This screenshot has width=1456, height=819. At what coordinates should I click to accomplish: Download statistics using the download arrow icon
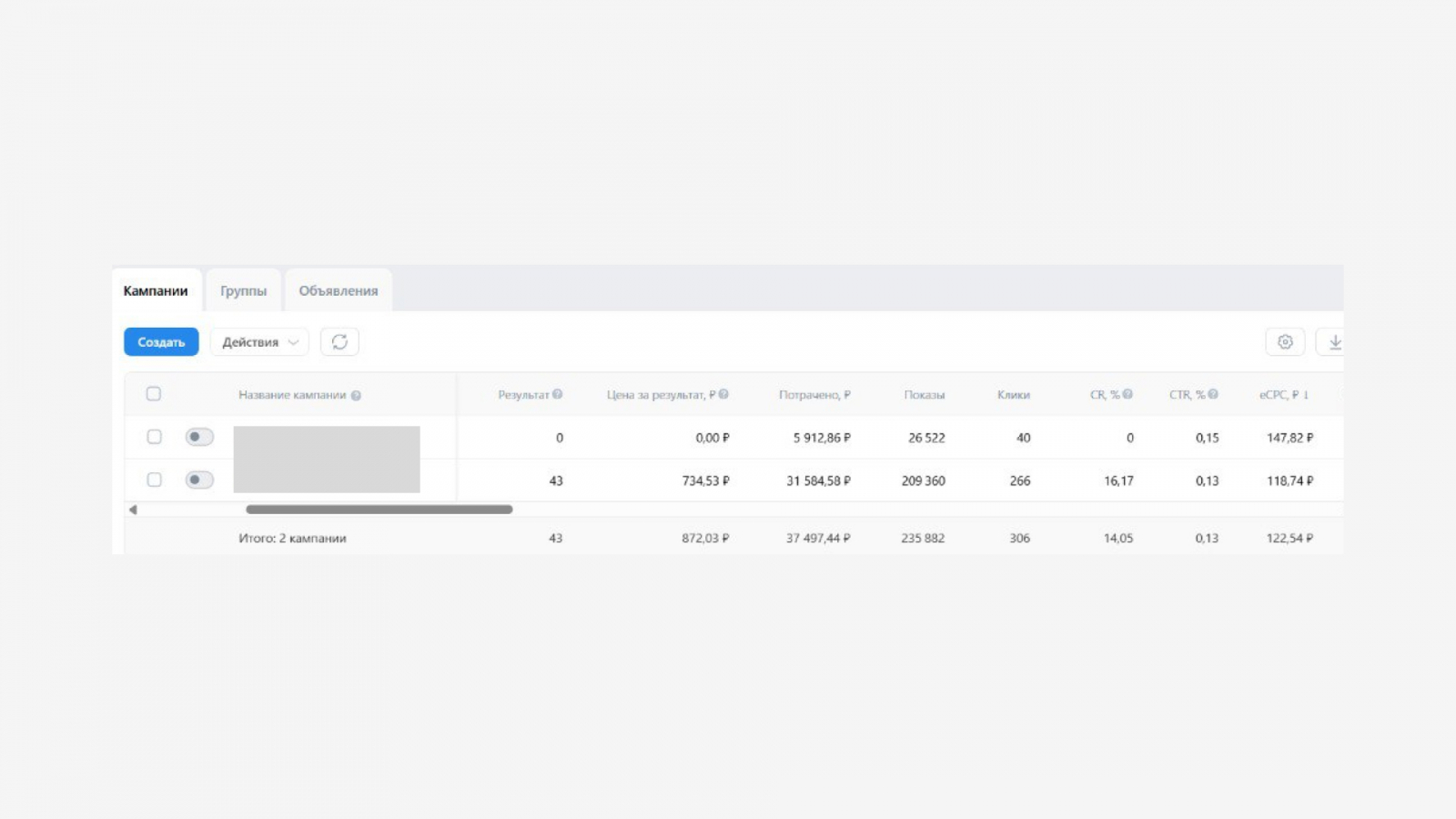pos(1334,342)
